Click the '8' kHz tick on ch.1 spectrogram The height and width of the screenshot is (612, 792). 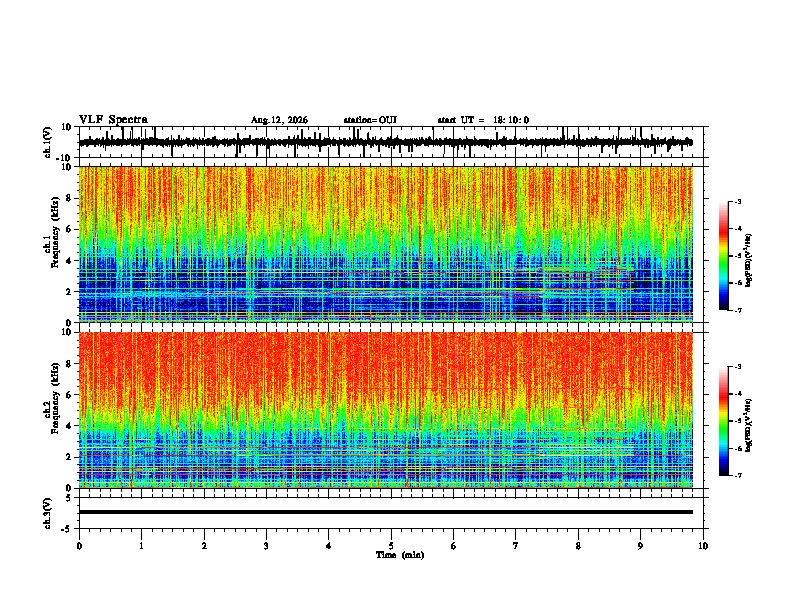pyautogui.click(x=70, y=198)
